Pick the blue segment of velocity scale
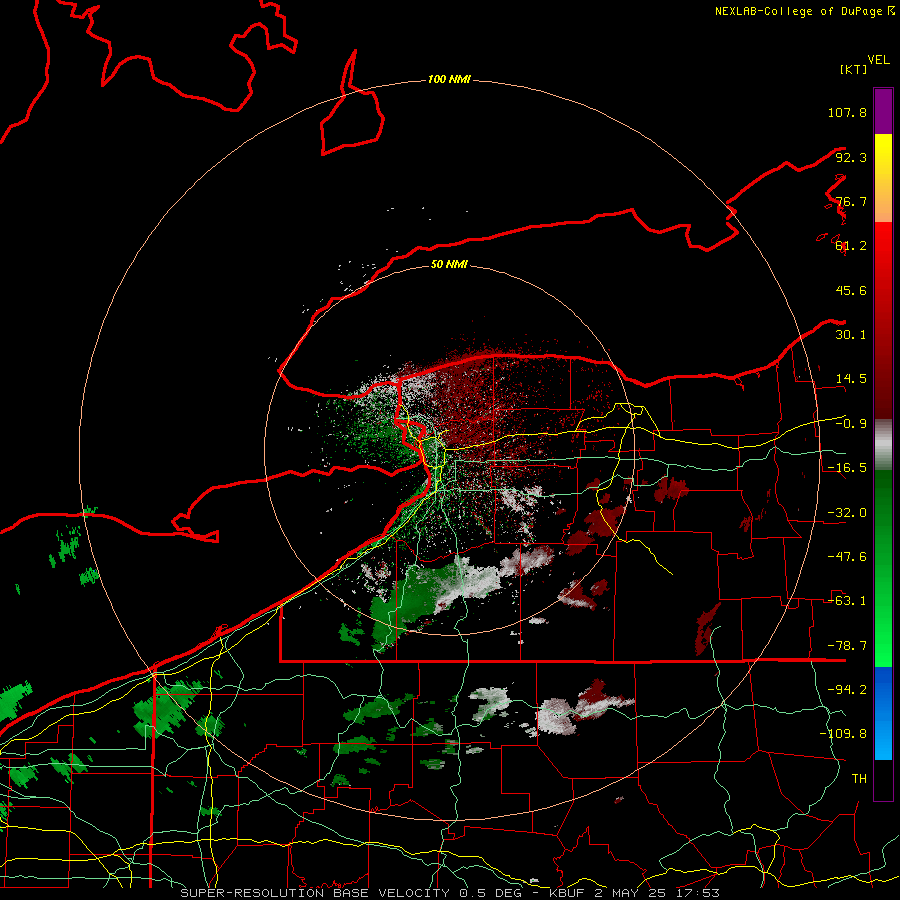Screen dimensions: 900x900 (x=883, y=713)
